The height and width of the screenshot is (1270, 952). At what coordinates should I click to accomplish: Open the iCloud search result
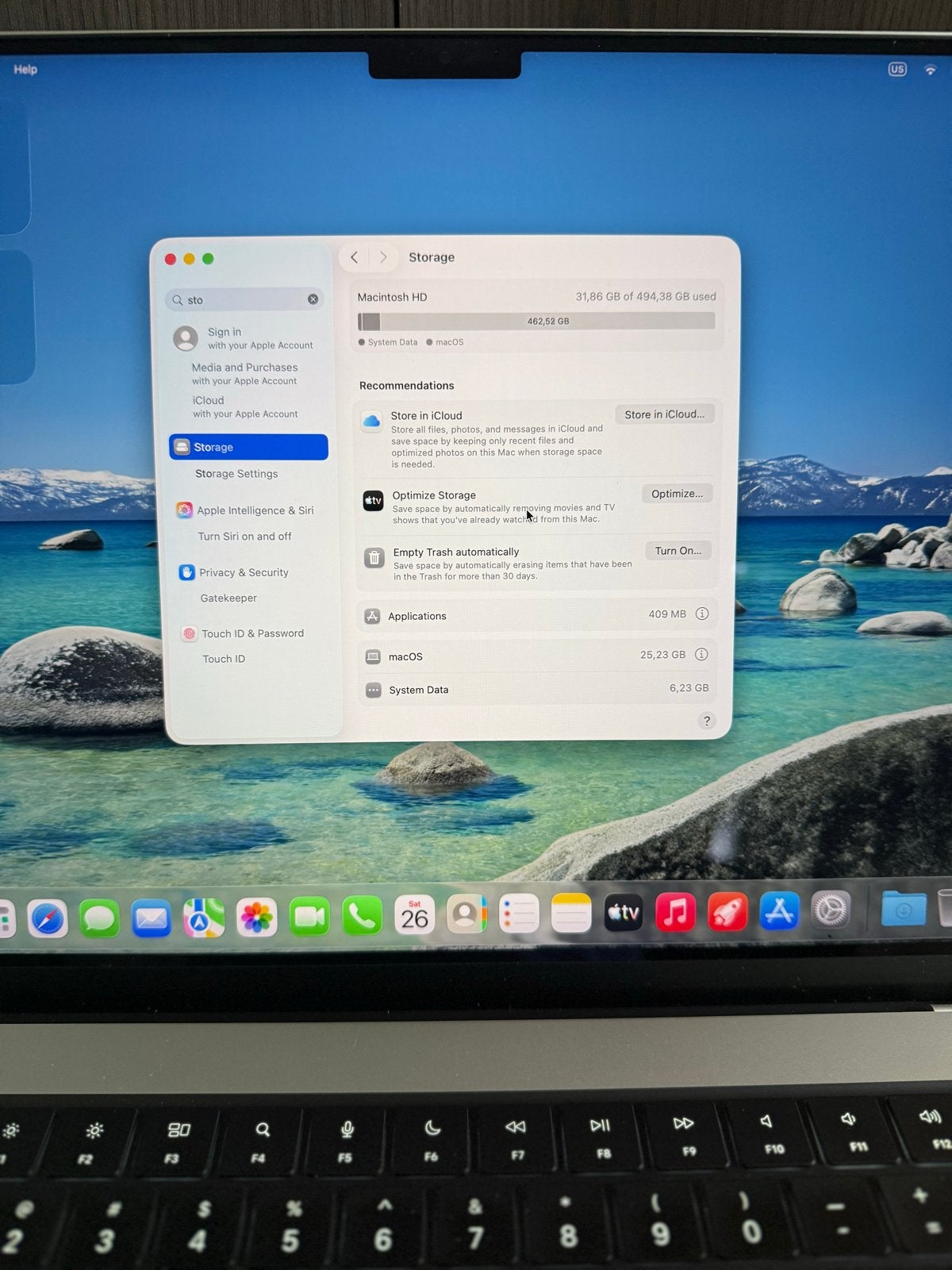click(245, 406)
